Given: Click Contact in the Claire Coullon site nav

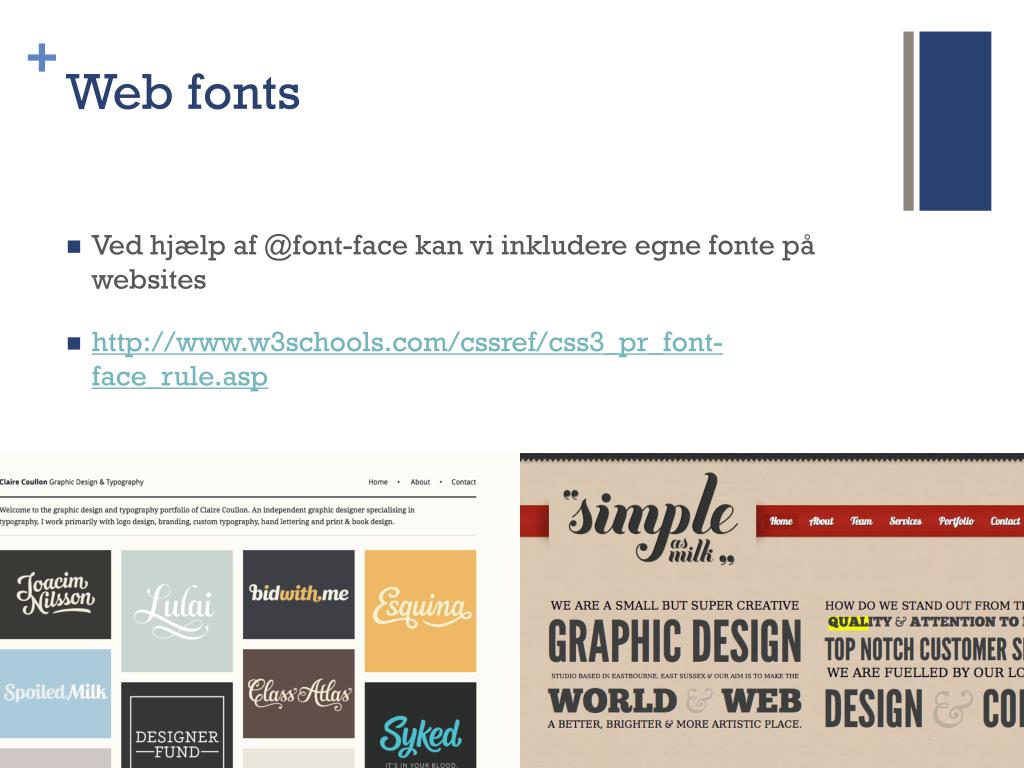Looking at the screenshot, I should click(464, 482).
